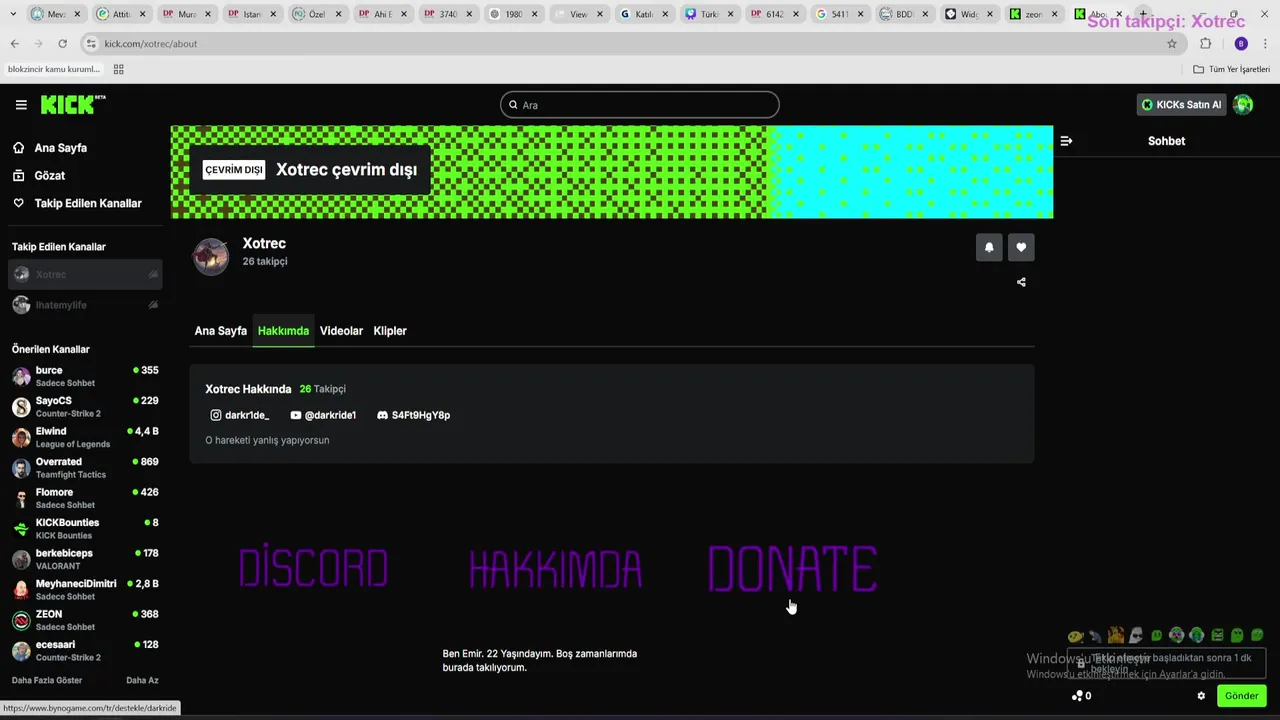Select the Hakkımda tab
The width and height of the screenshot is (1280, 720).
coord(283,331)
